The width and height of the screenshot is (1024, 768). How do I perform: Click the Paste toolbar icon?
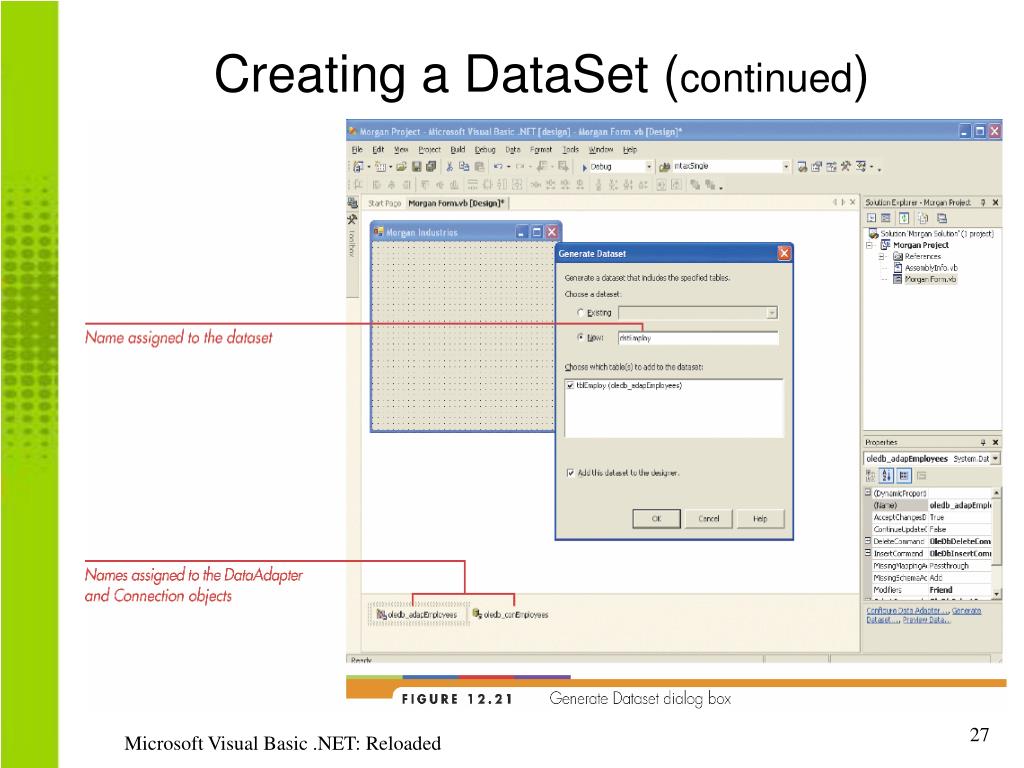tap(479, 167)
